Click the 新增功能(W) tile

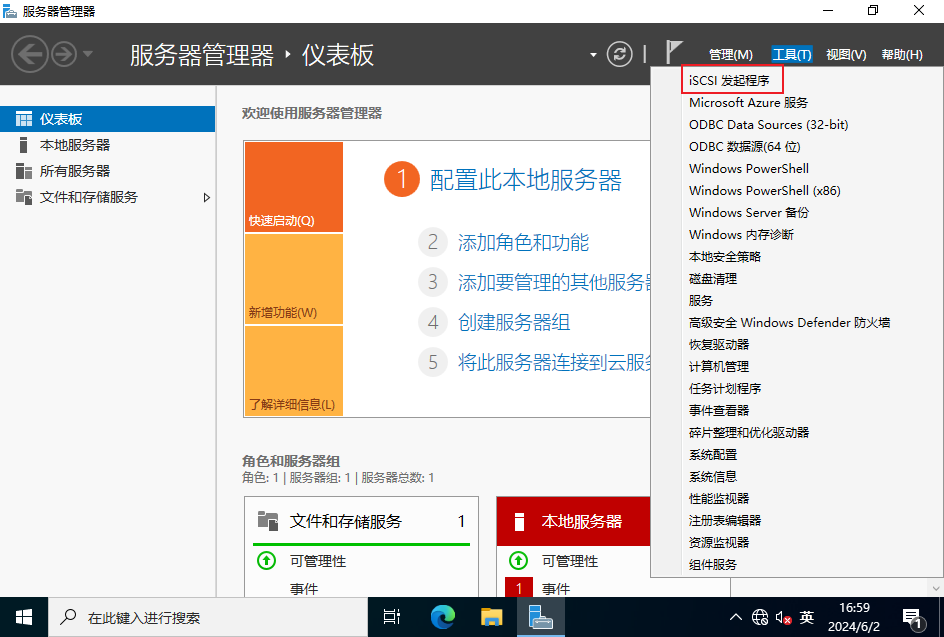click(293, 279)
